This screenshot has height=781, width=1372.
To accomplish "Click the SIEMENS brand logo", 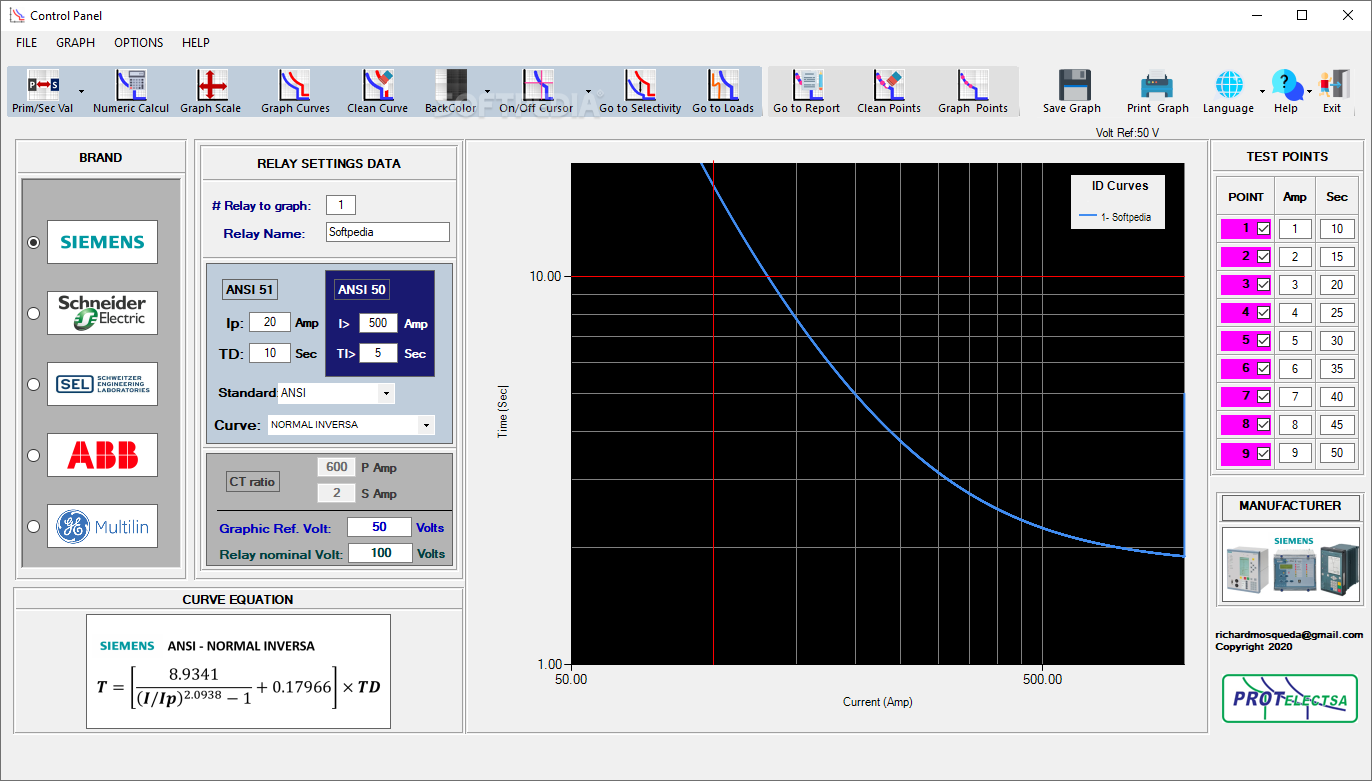I will [102, 242].
